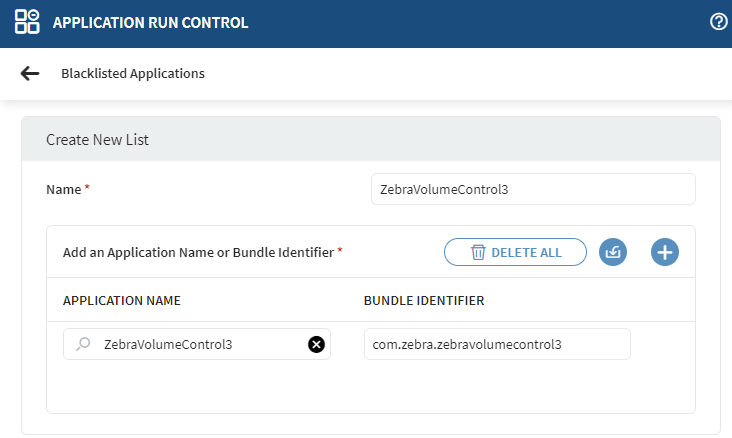Click the APPLICATION NAME column header
732x438 pixels.
pos(122,301)
